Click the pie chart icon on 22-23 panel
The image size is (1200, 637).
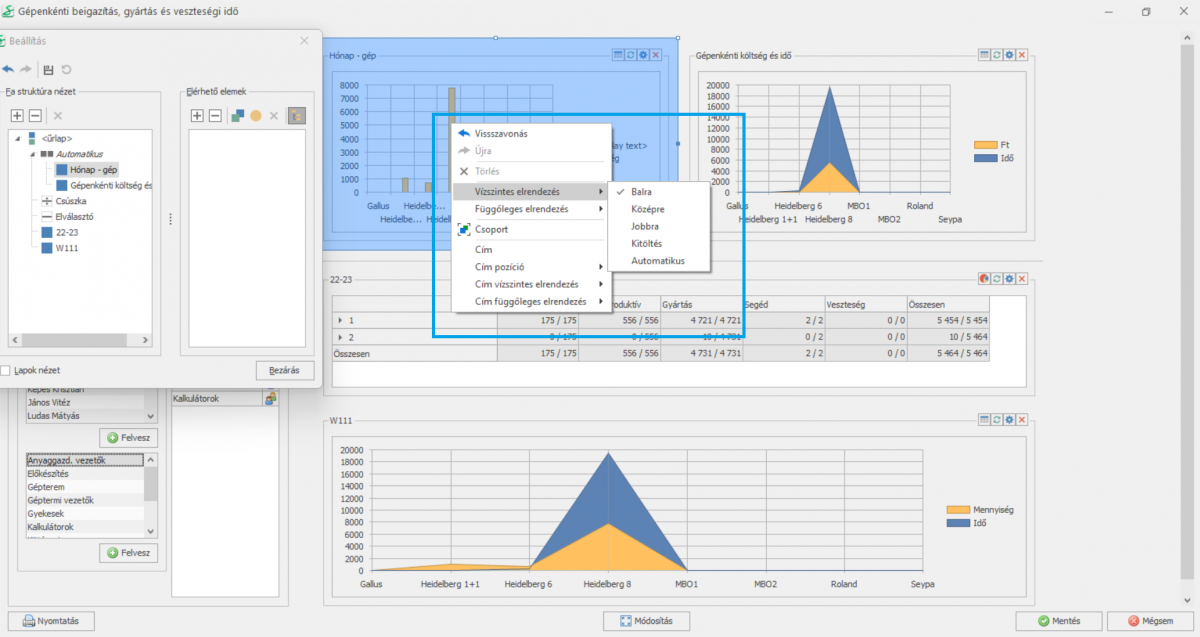point(984,279)
